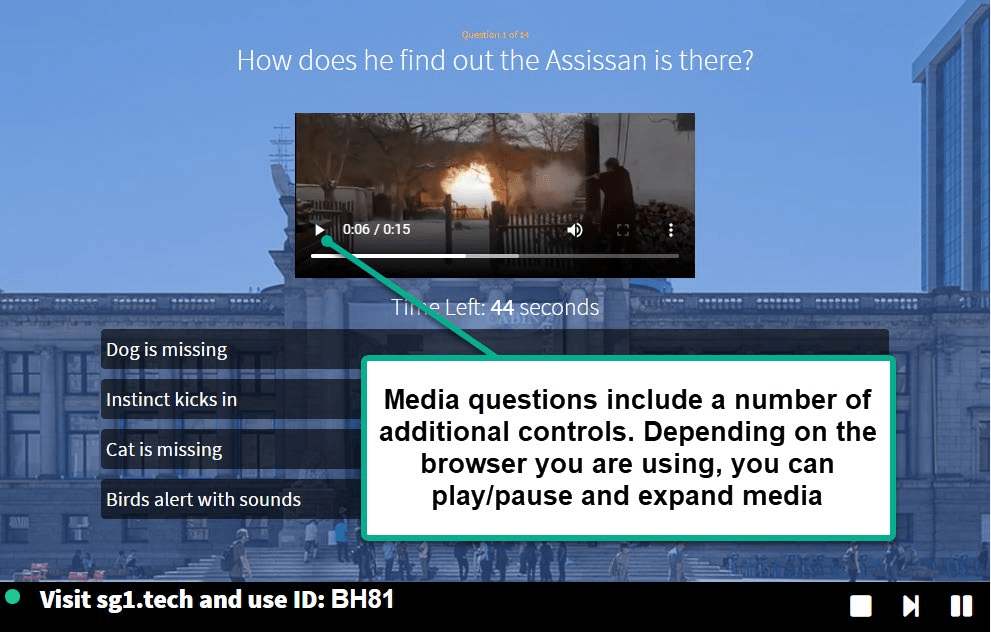Click the 'Time Left: 44 seconds' counter
This screenshot has width=991, height=632.
pos(495,307)
